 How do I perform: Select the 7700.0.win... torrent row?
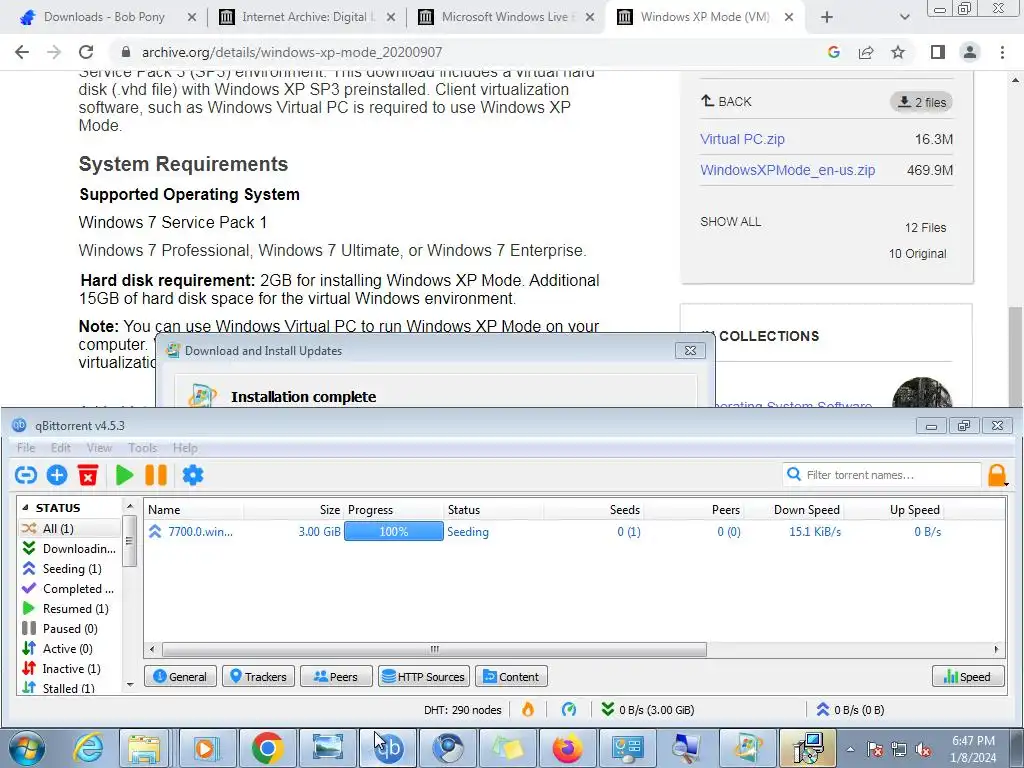tap(575, 532)
